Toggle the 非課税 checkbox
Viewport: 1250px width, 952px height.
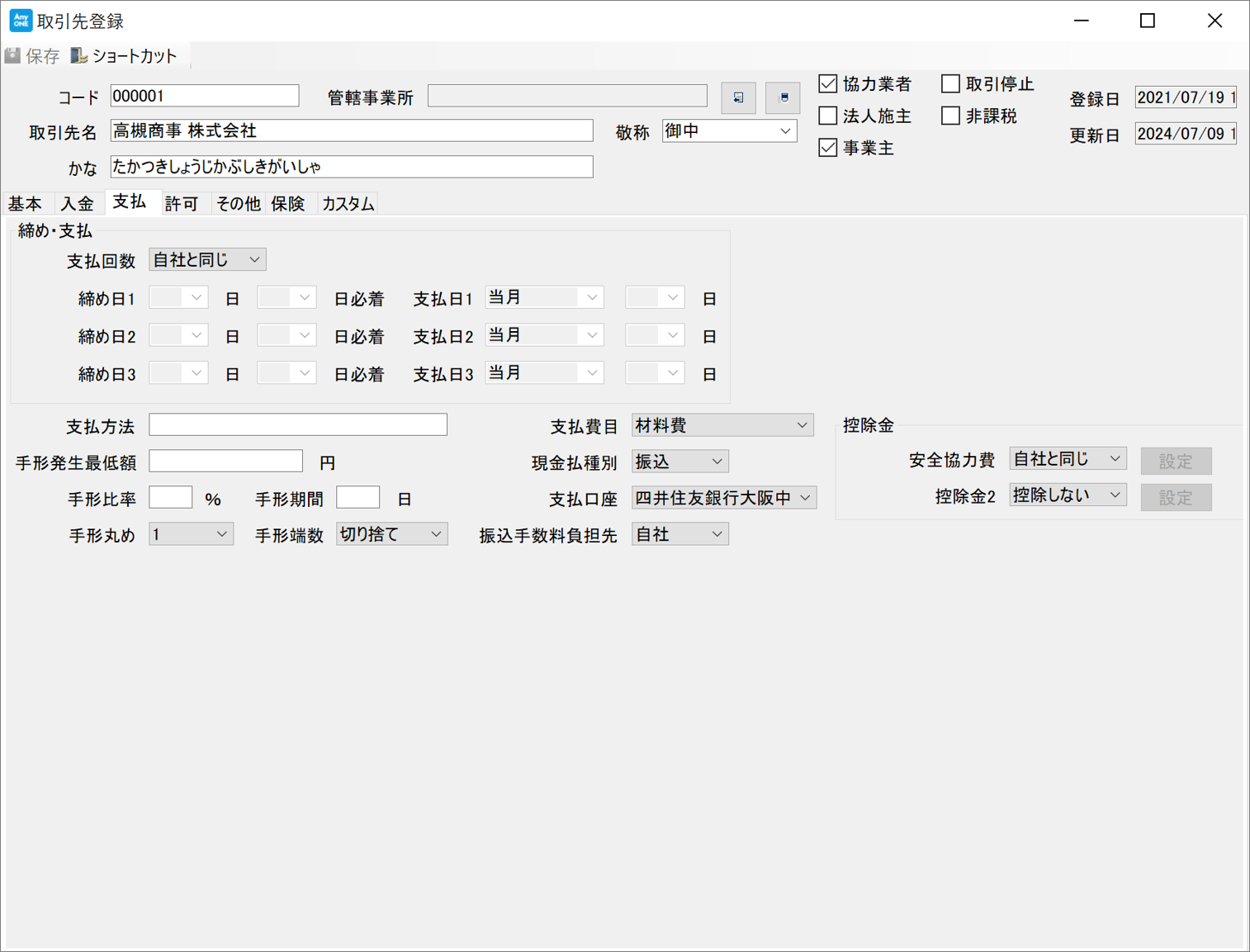[950, 116]
